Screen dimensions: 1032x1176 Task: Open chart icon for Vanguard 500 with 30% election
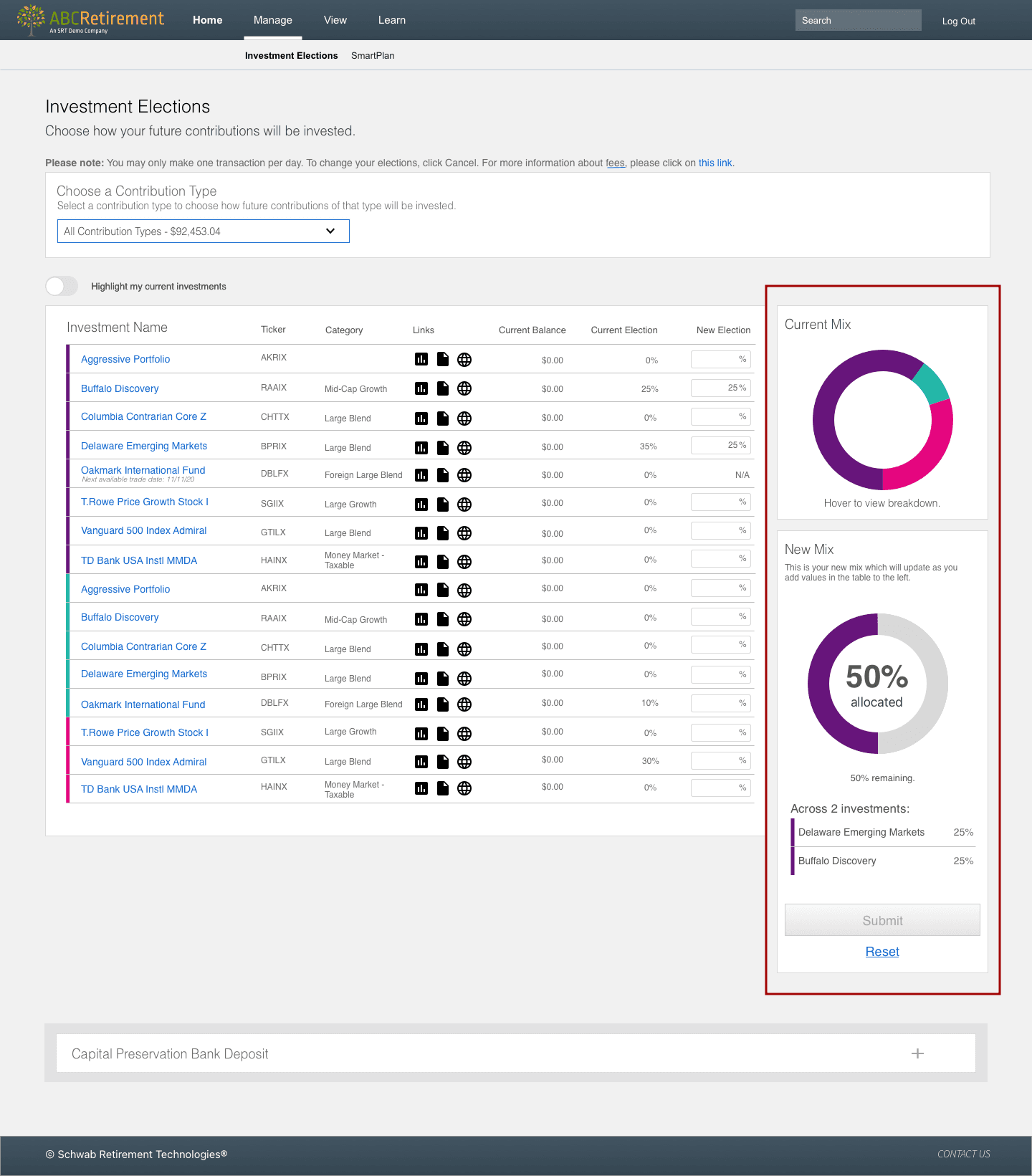[421, 762]
